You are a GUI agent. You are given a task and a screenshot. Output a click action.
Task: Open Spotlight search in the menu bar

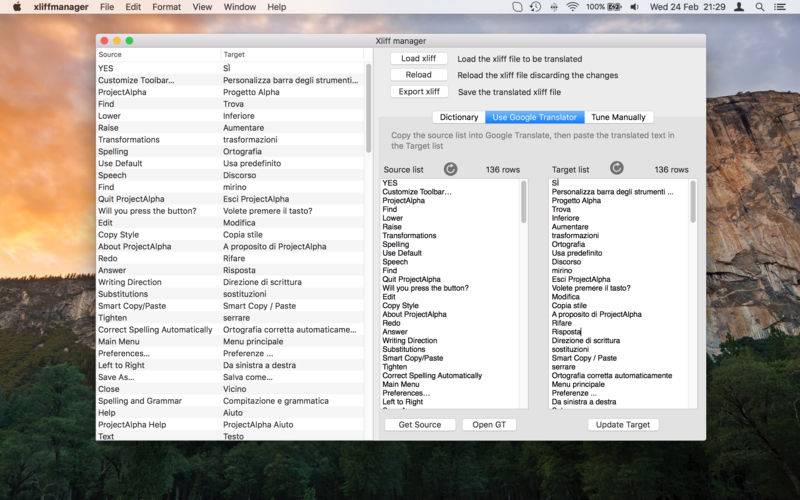[x=760, y=7]
